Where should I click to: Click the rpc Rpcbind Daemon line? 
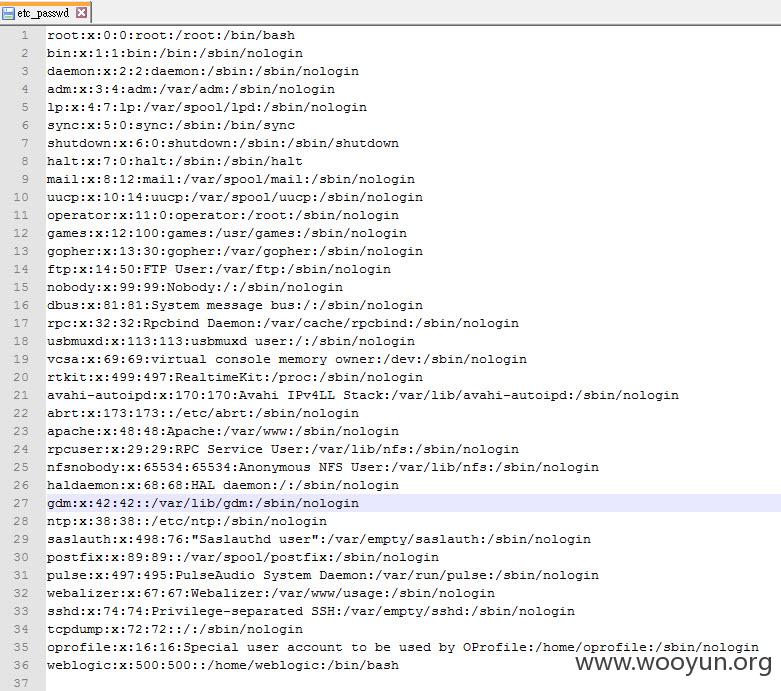[x=283, y=323]
